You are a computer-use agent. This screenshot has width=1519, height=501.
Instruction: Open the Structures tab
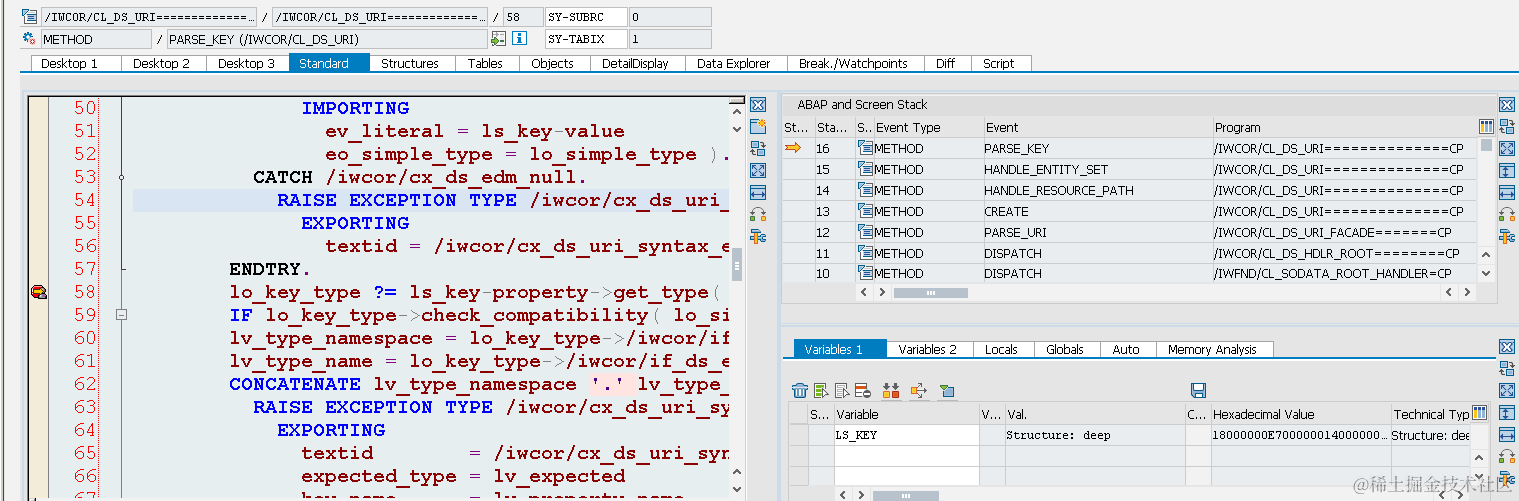[410, 63]
